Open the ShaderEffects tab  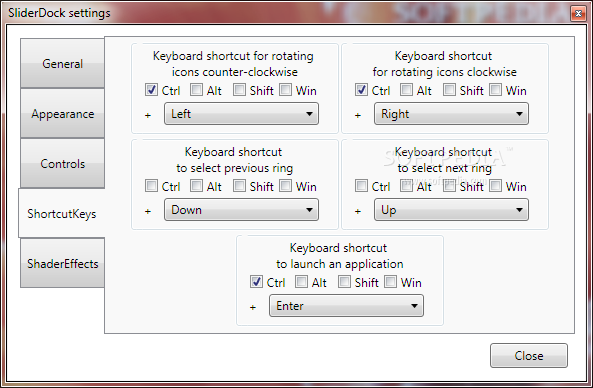click(62, 263)
